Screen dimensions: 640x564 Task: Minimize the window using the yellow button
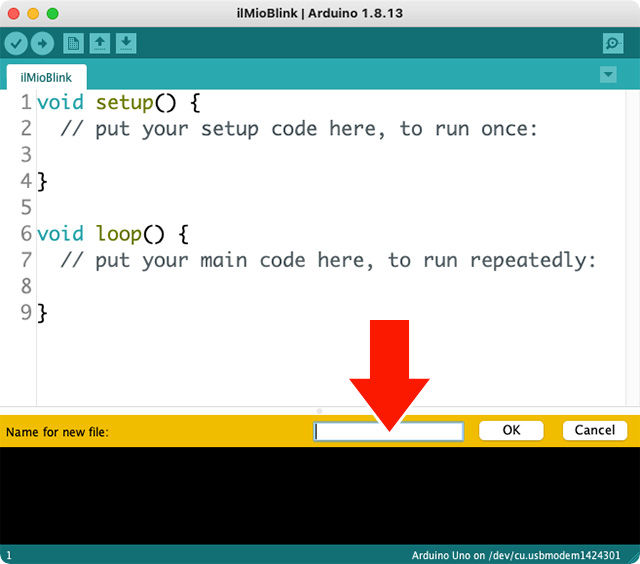click(33, 13)
